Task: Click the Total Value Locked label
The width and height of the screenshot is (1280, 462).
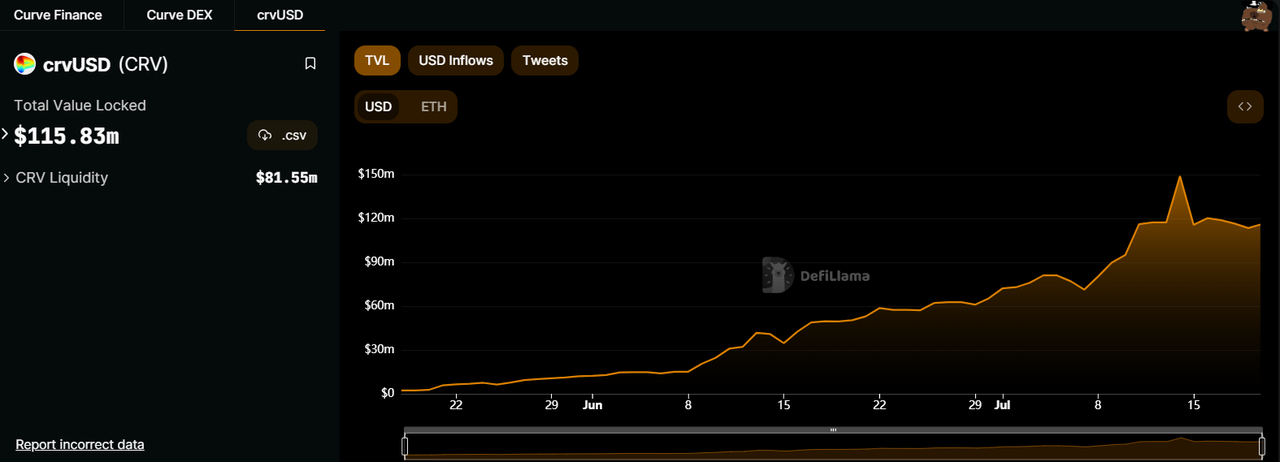Action: coord(80,105)
